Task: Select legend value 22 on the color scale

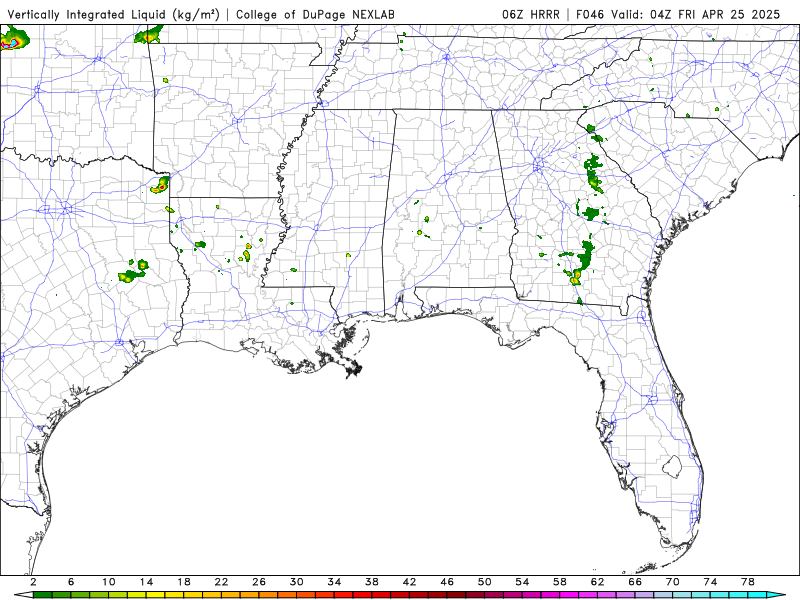Action: 221,582
